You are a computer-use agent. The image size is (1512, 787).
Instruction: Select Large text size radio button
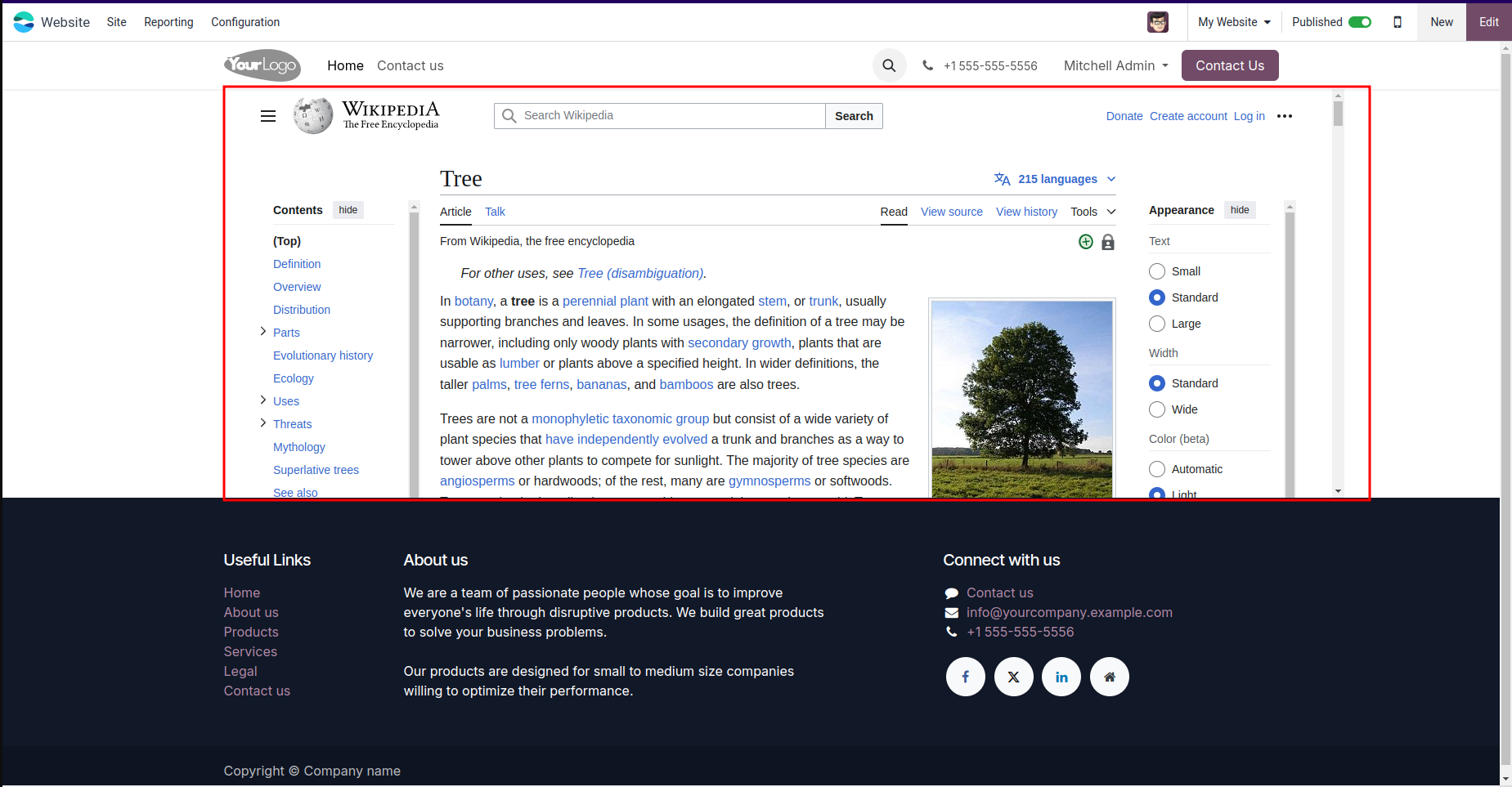tap(1157, 324)
